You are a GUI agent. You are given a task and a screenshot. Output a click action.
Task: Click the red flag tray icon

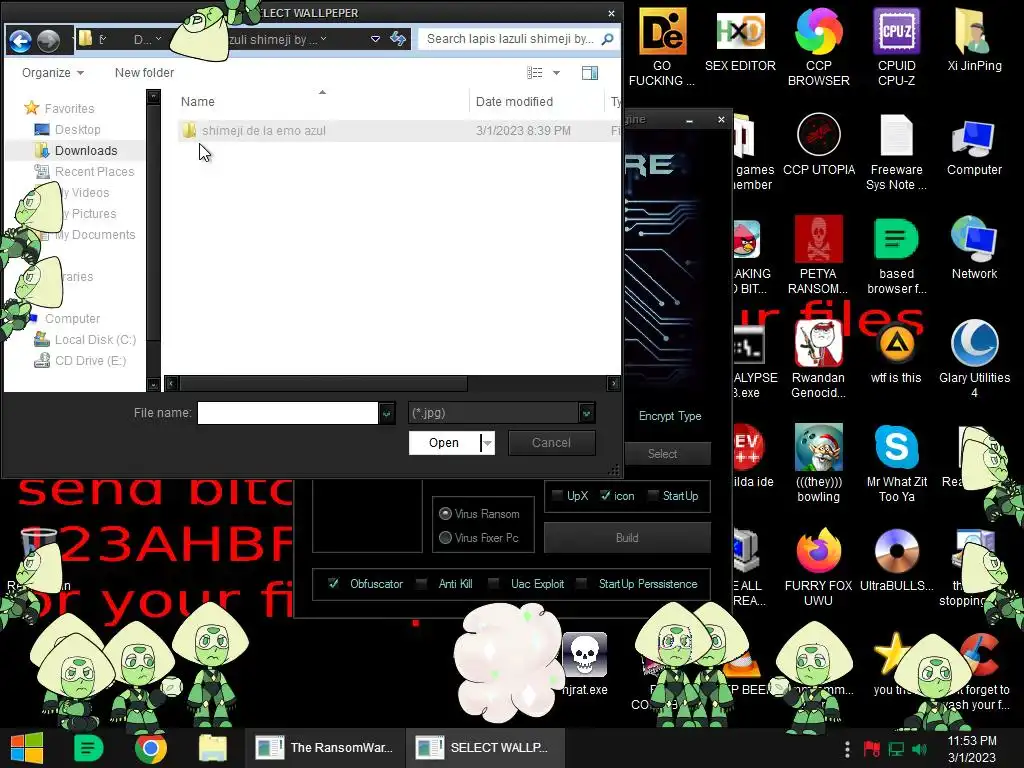[x=872, y=749]
